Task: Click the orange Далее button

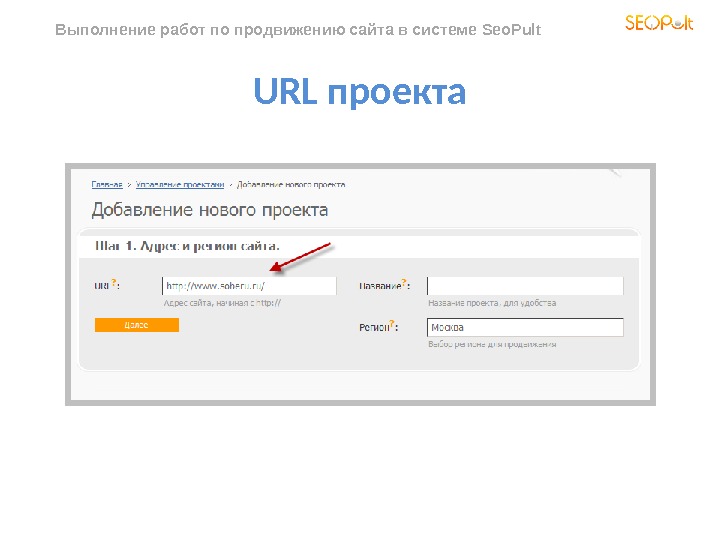Action: 137,325
